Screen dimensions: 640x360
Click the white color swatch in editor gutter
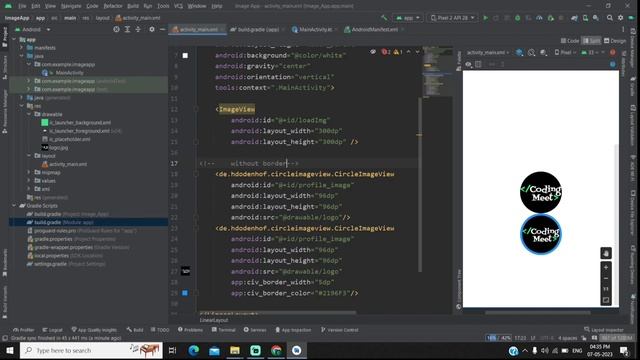click(185, 56)
